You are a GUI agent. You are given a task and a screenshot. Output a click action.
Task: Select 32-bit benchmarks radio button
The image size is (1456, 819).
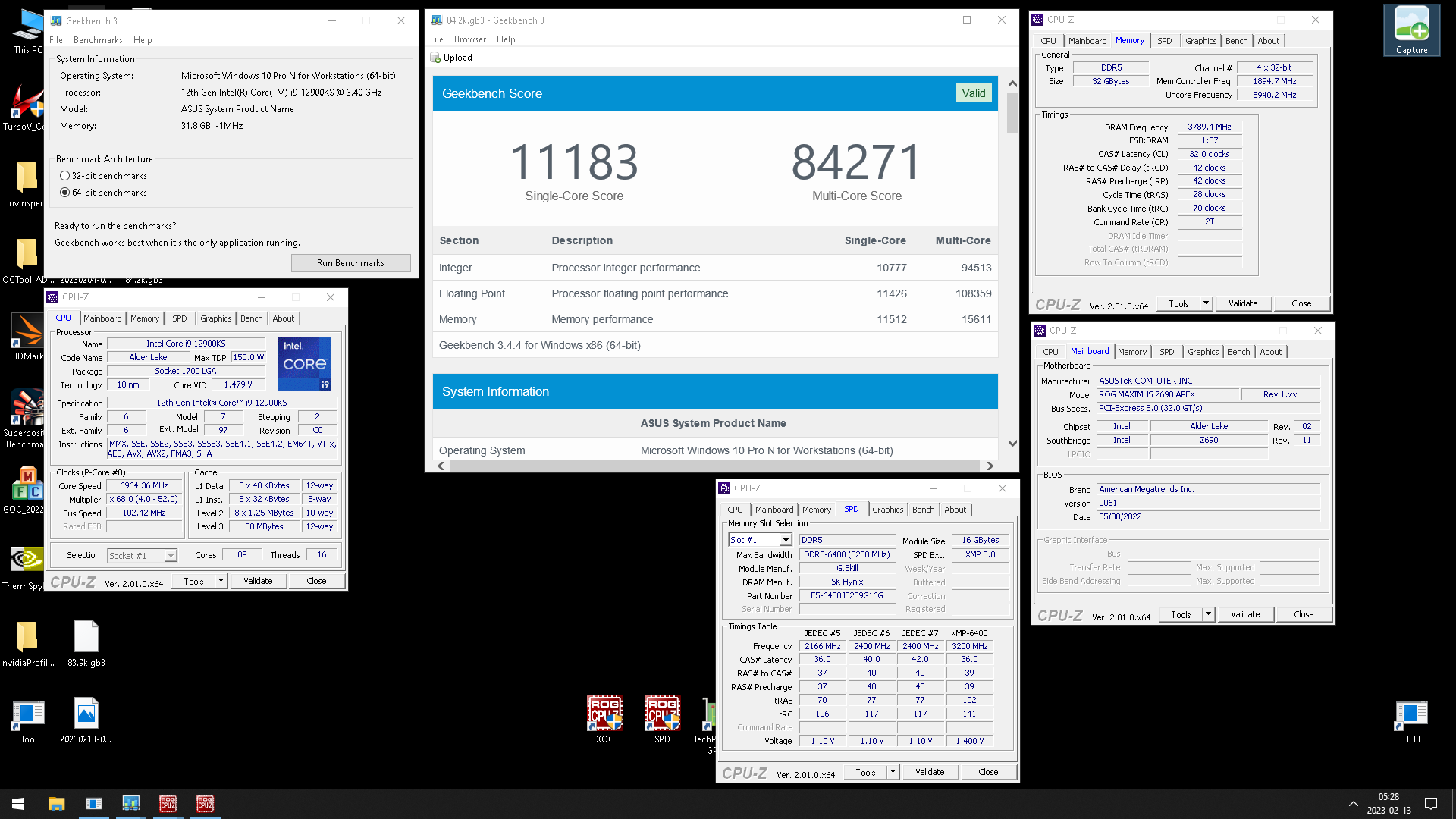coord(65,176)
